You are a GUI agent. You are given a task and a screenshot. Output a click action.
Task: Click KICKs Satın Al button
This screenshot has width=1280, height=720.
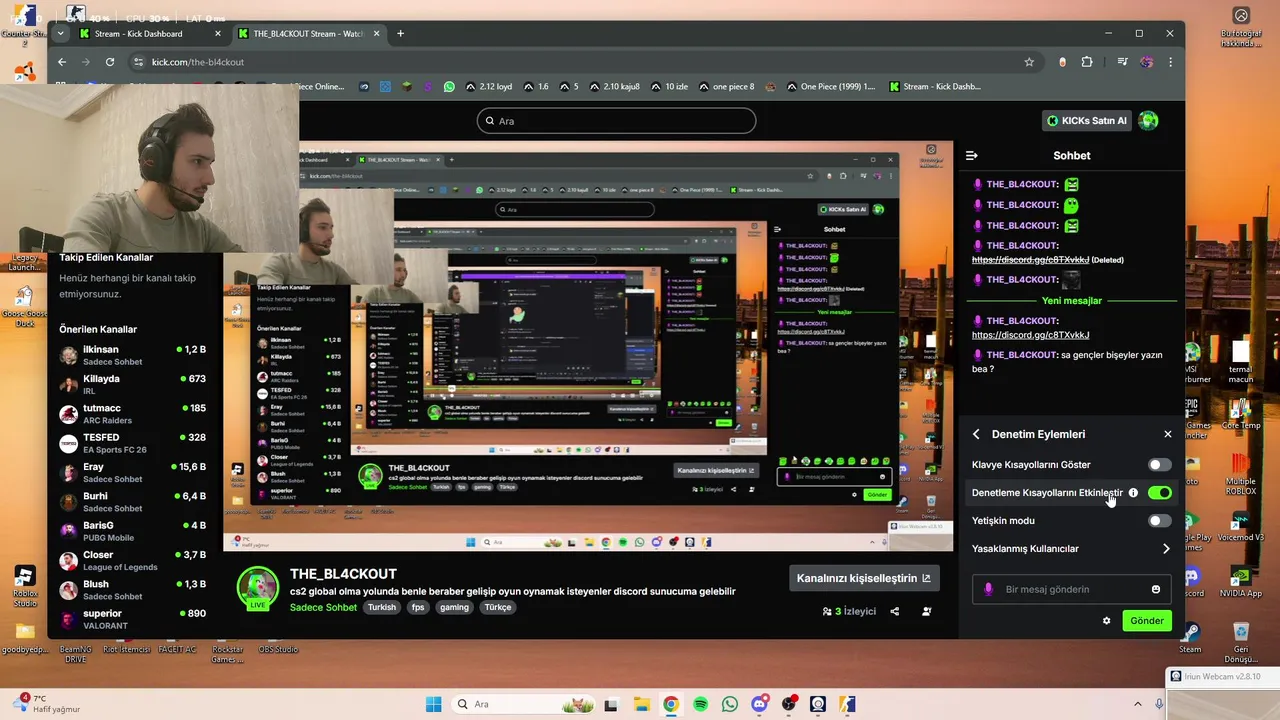(1086, 121)
